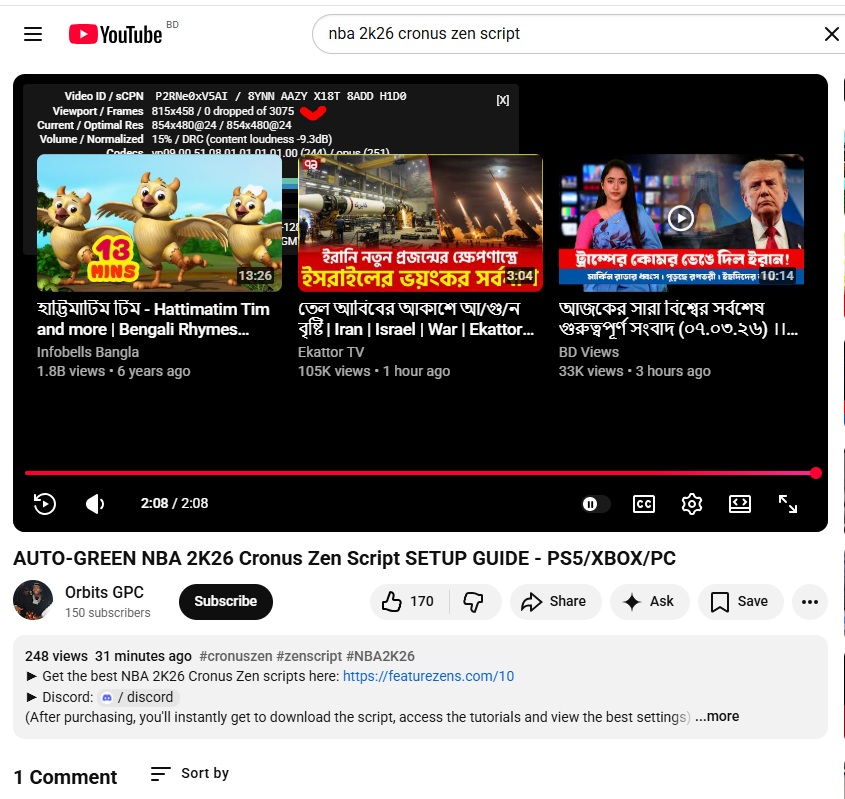Screen dimensions: 845x799
Task: Open Sort by comments dropdown
Action: click(190, 774)
